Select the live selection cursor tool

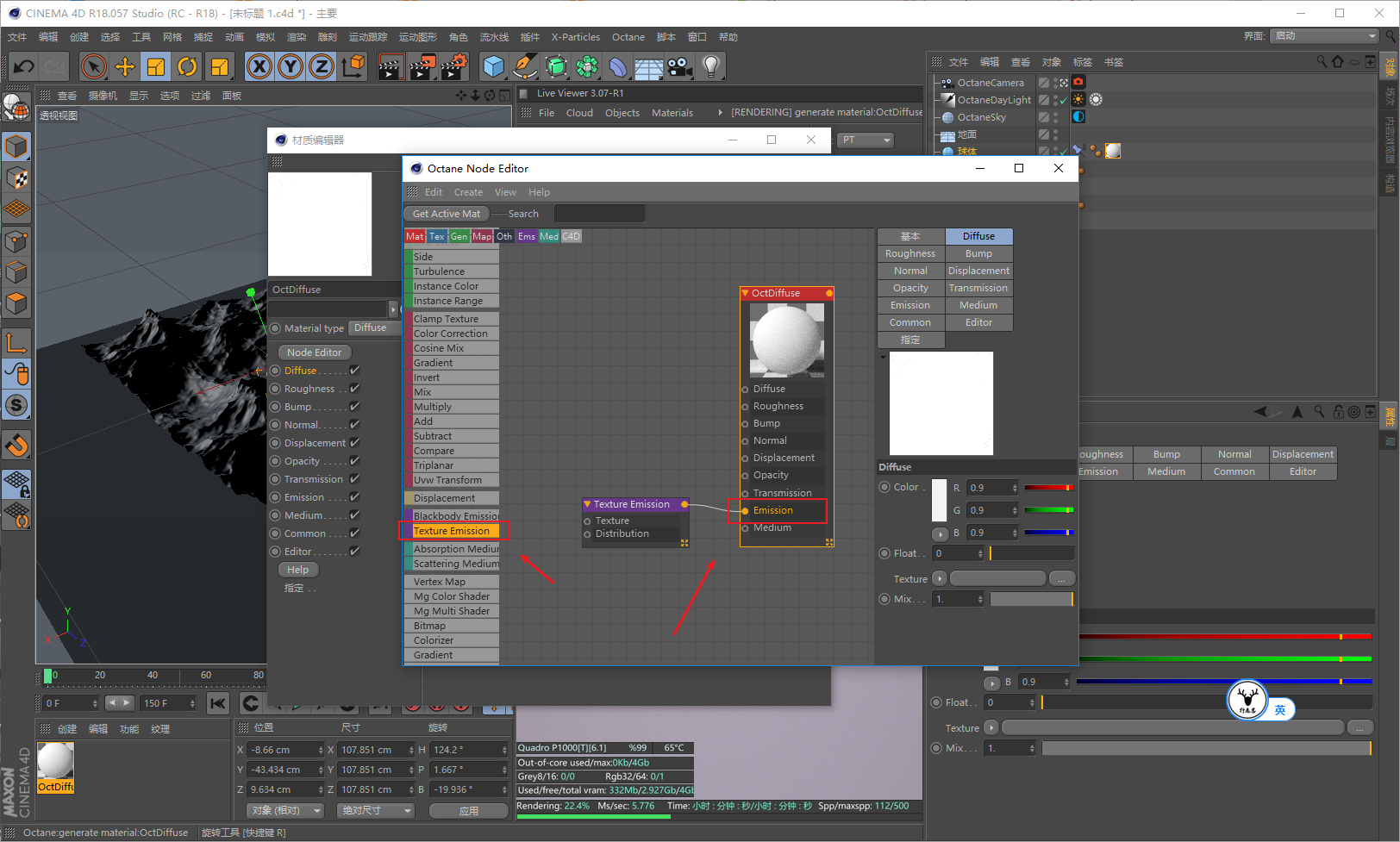[x=94, y=66]
